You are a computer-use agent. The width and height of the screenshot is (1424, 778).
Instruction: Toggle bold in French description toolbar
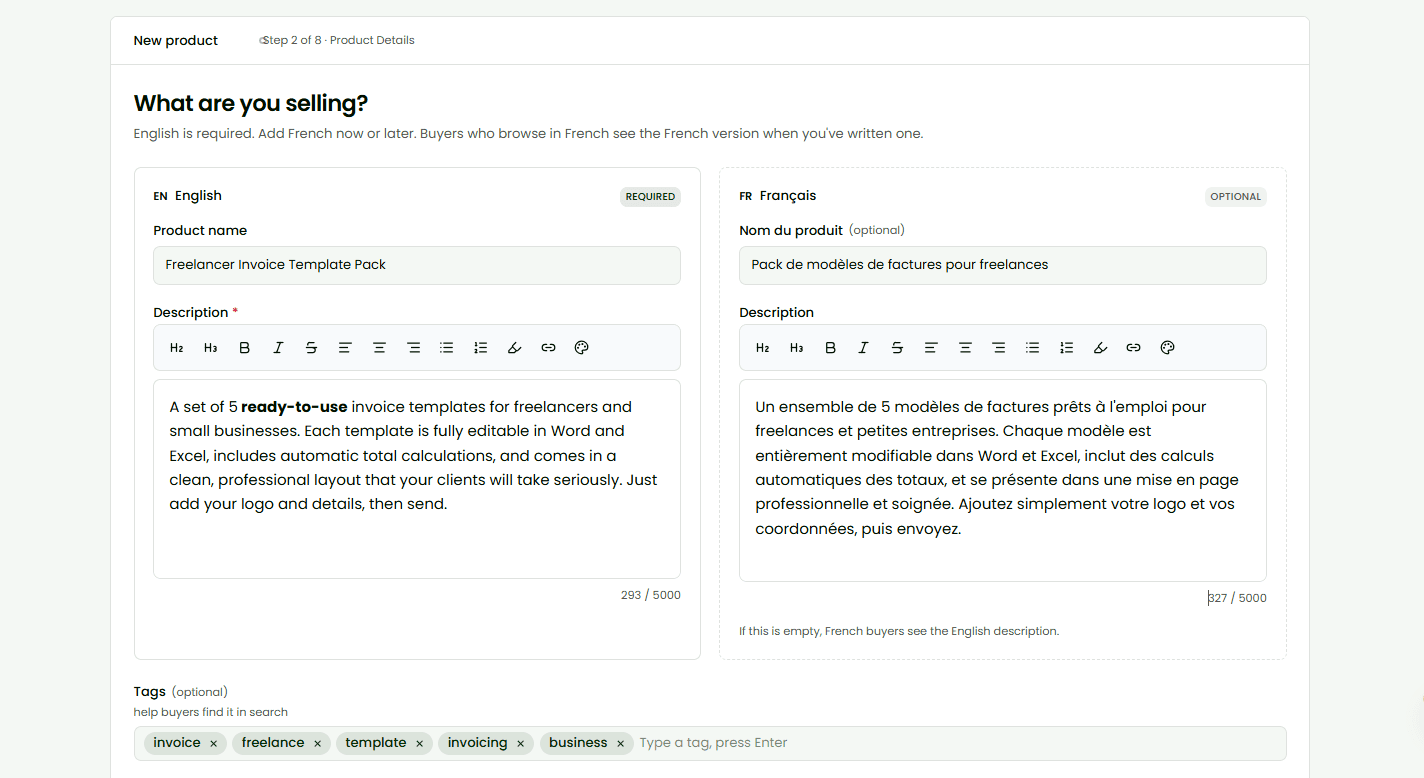point(830,348)
